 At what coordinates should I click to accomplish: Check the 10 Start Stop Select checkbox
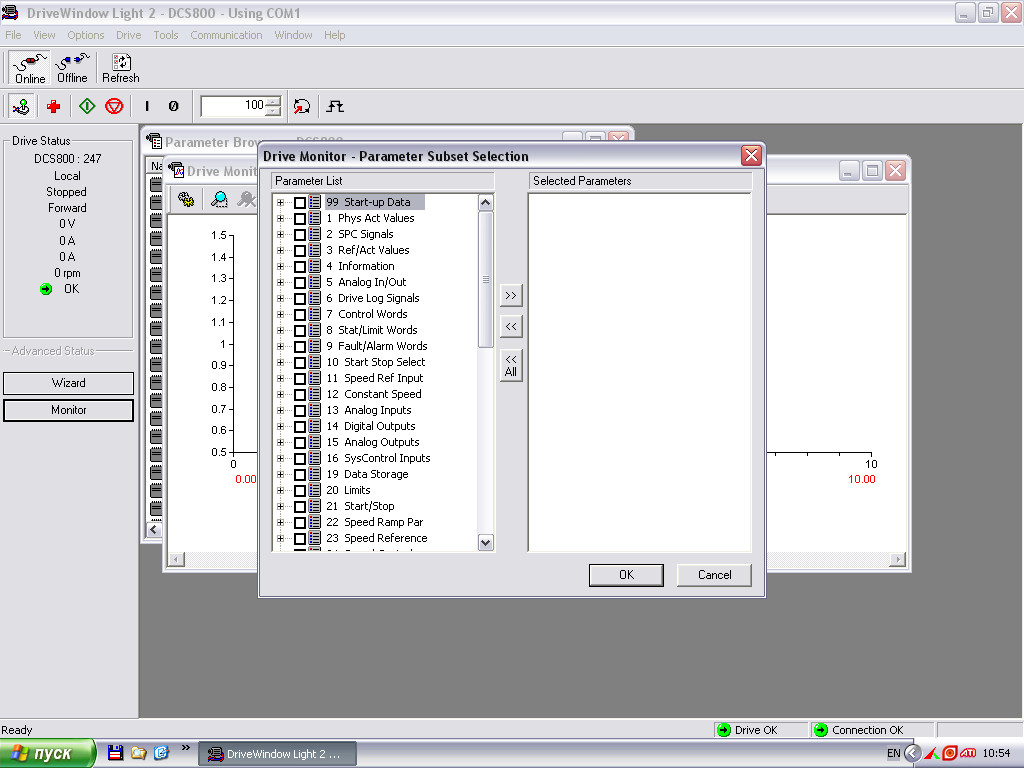point(300,362)
